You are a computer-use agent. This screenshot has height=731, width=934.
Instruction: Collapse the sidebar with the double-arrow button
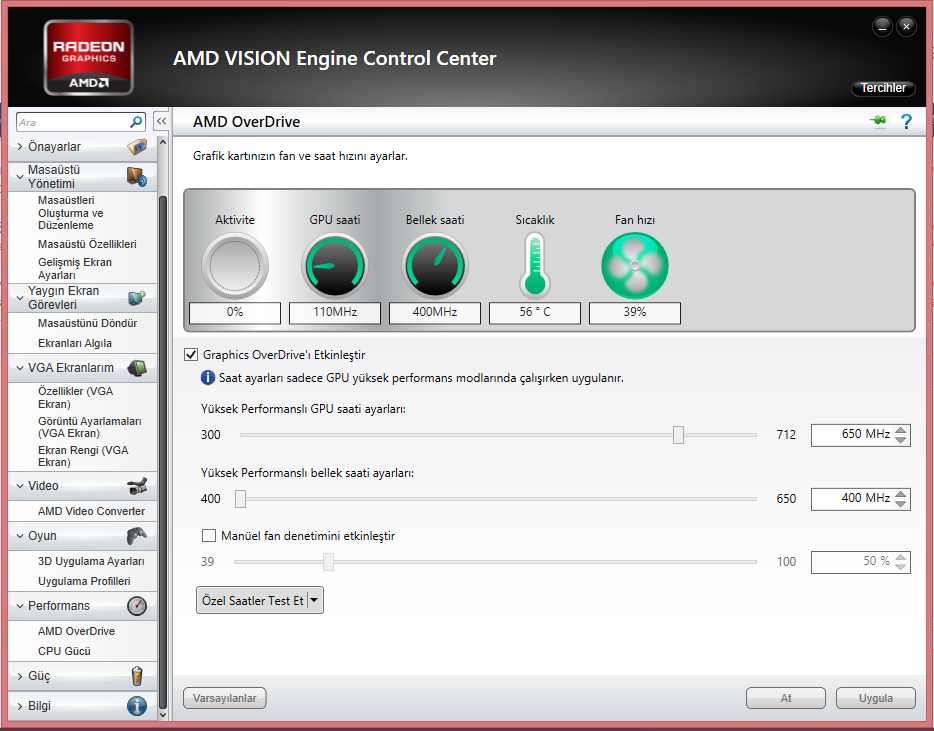click(x=161, y=121)
